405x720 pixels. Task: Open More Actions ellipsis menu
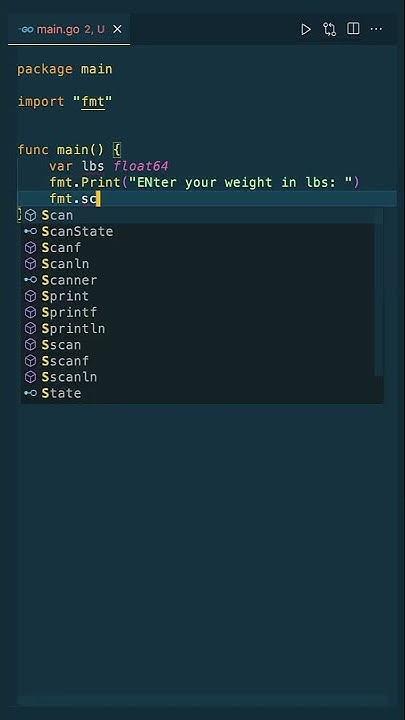pyautogui.click(x=376, y=29)
